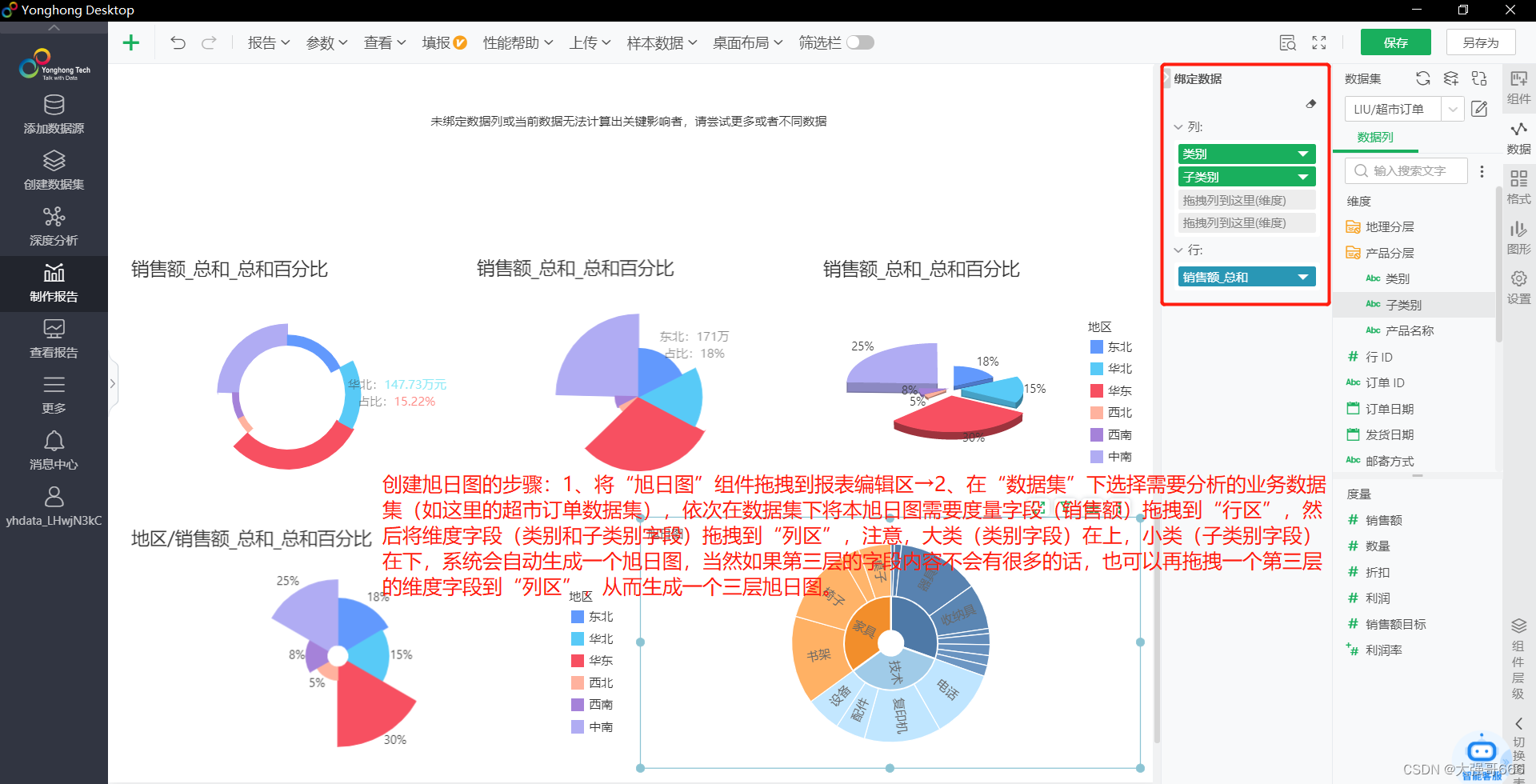Open the 桌面布局 menu
This screenshot has width=1536, height=784.
click(747, 43)
